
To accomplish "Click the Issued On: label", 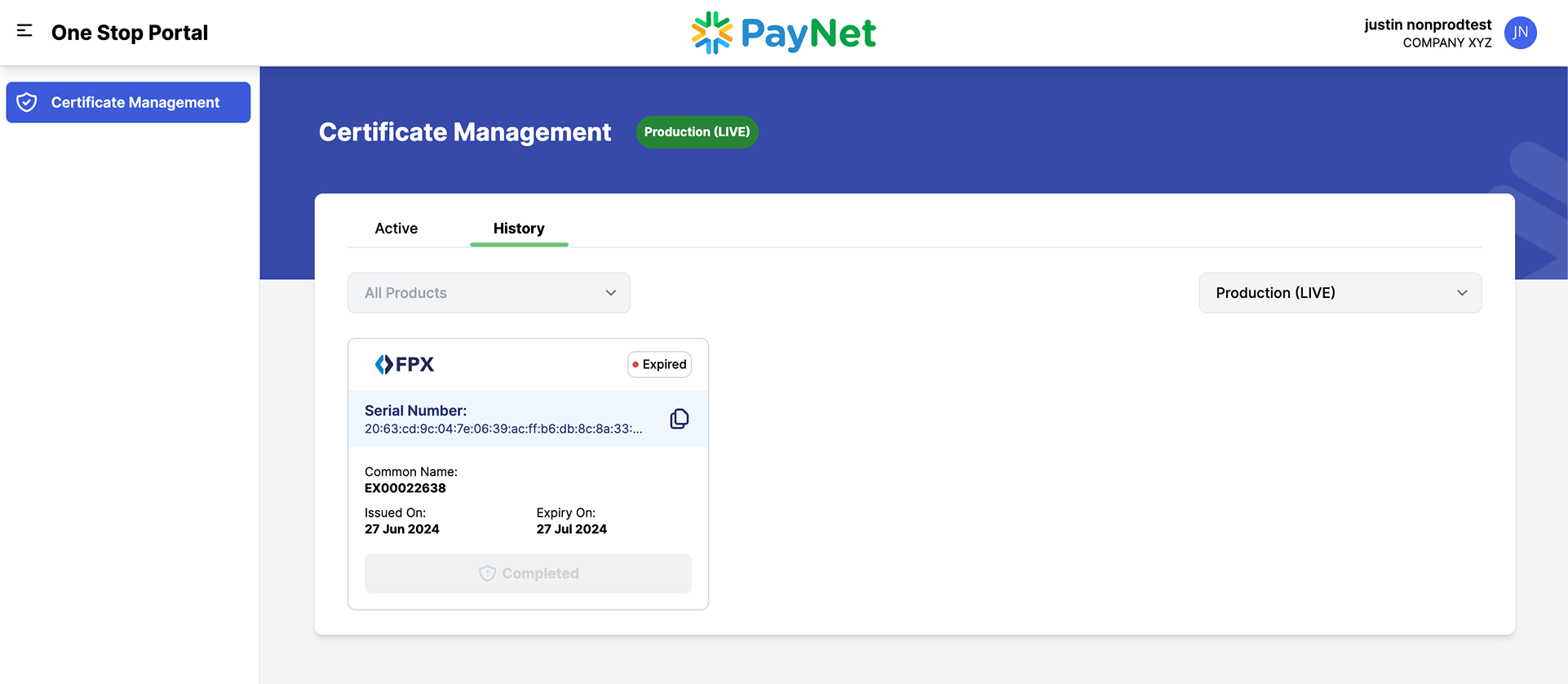I will 396,513.
